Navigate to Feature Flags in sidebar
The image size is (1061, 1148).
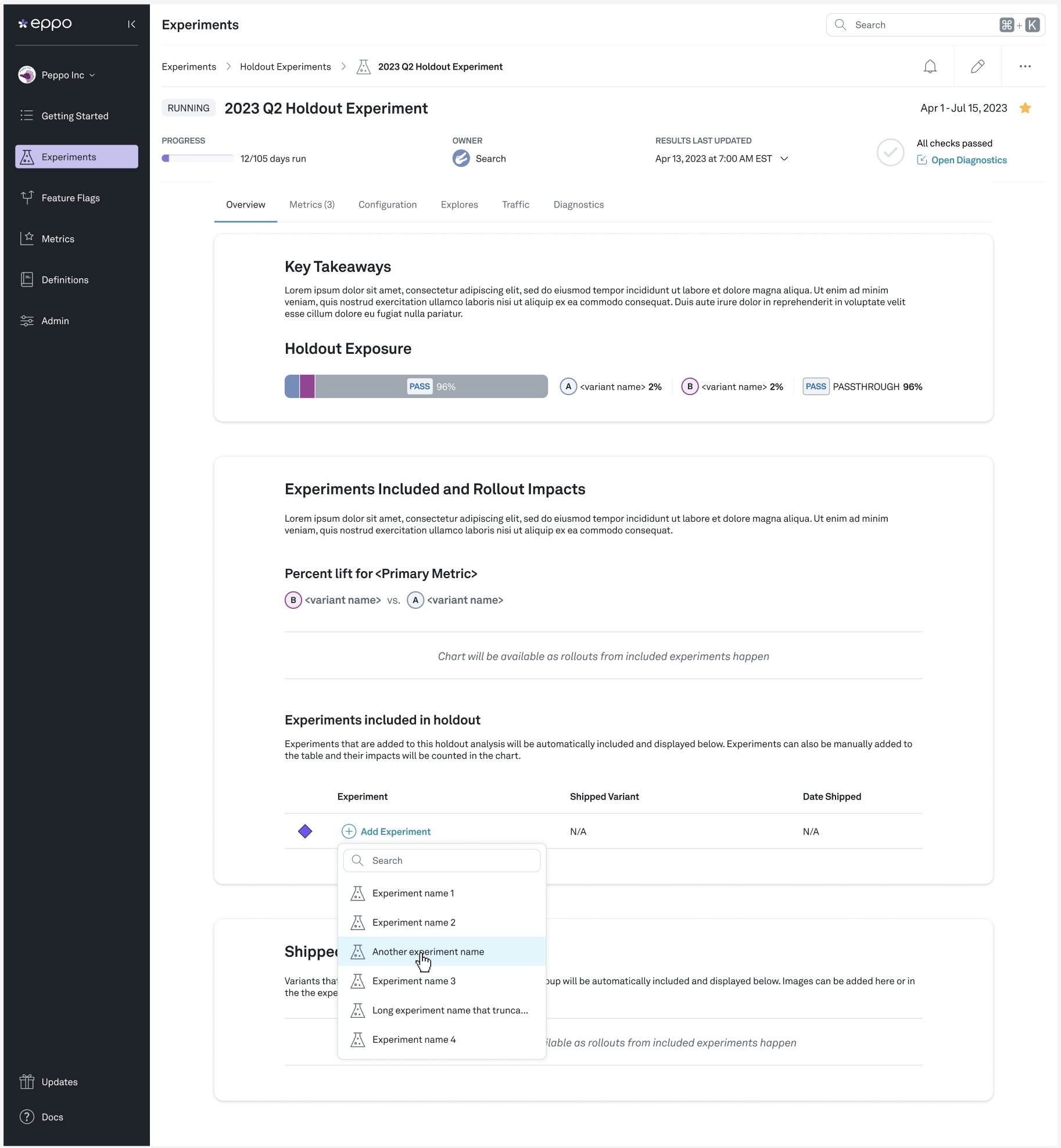70,198
